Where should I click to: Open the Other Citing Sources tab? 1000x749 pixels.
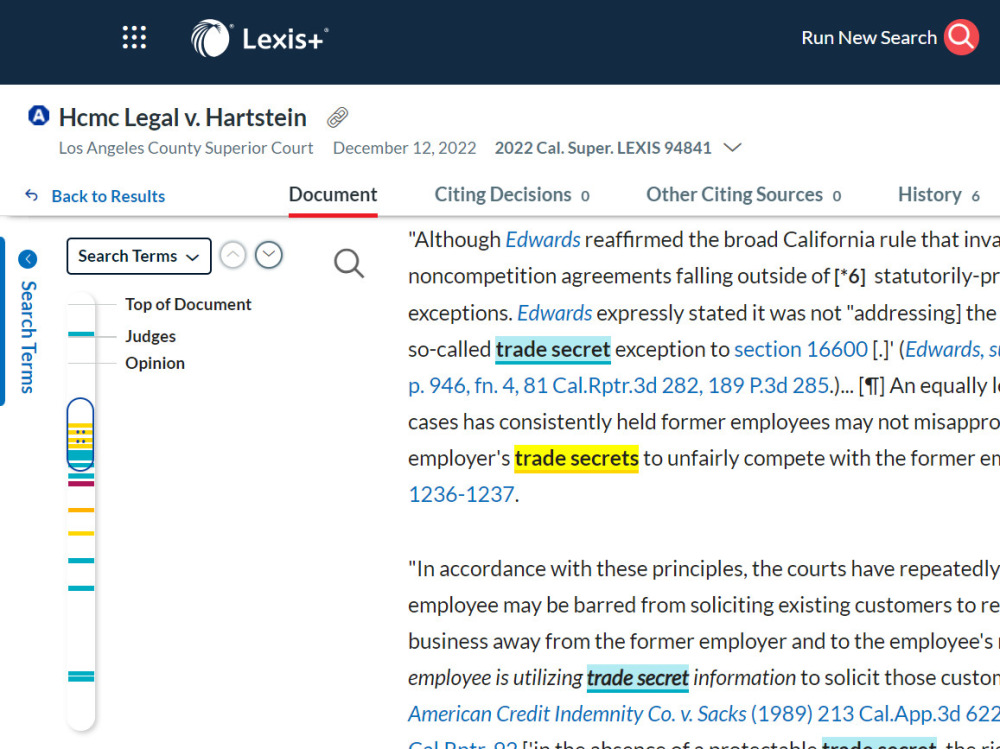(743, 195)
